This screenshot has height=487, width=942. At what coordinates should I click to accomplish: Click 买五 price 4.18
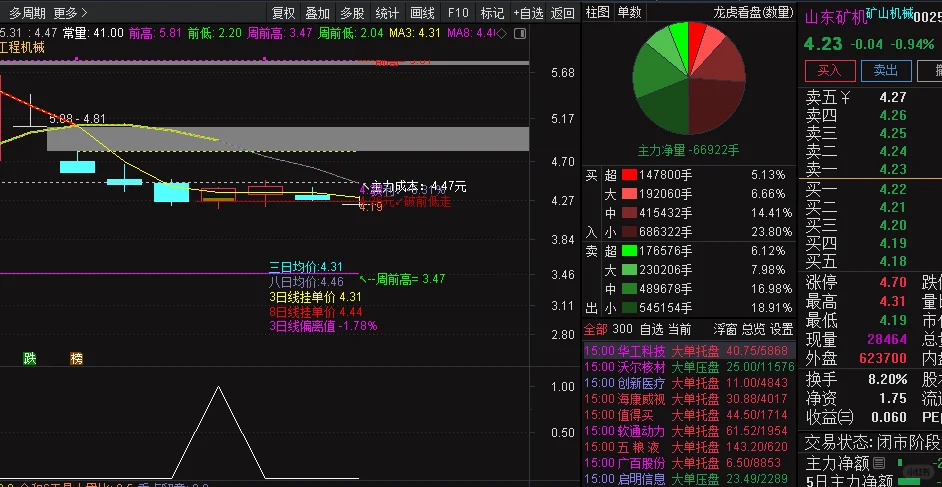tap(893, 261)
